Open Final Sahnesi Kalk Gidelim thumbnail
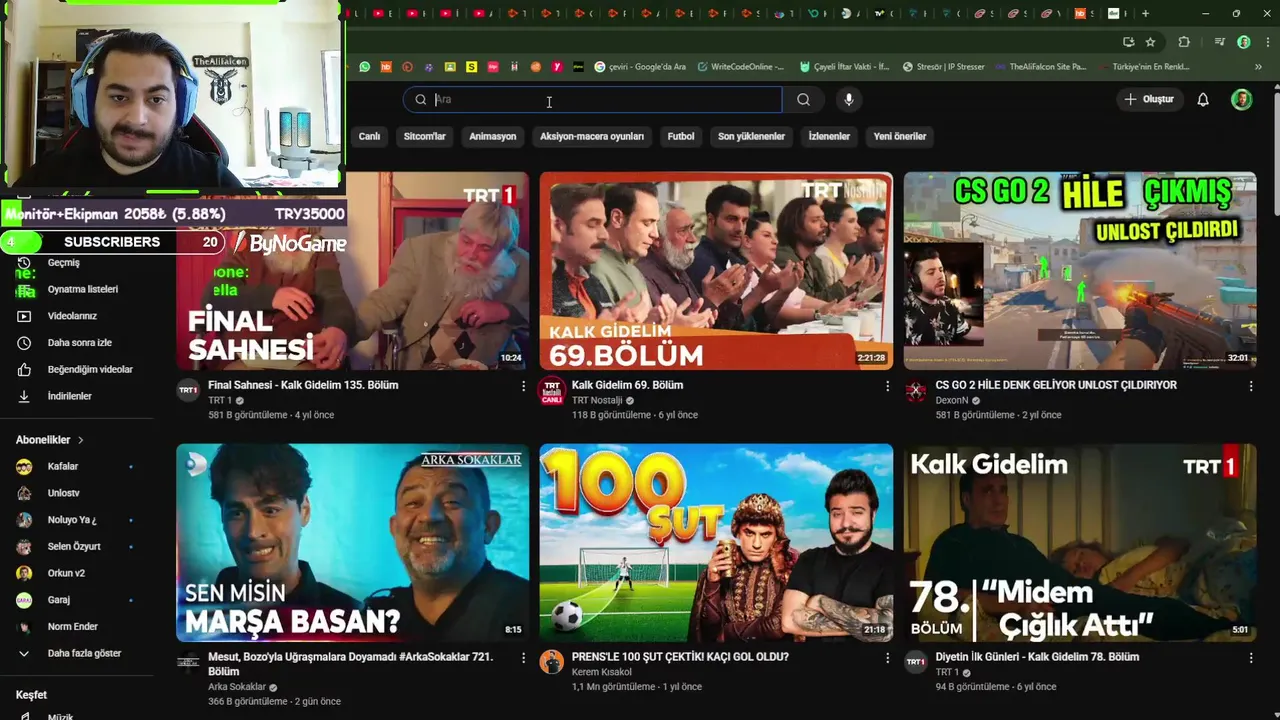 353,270
